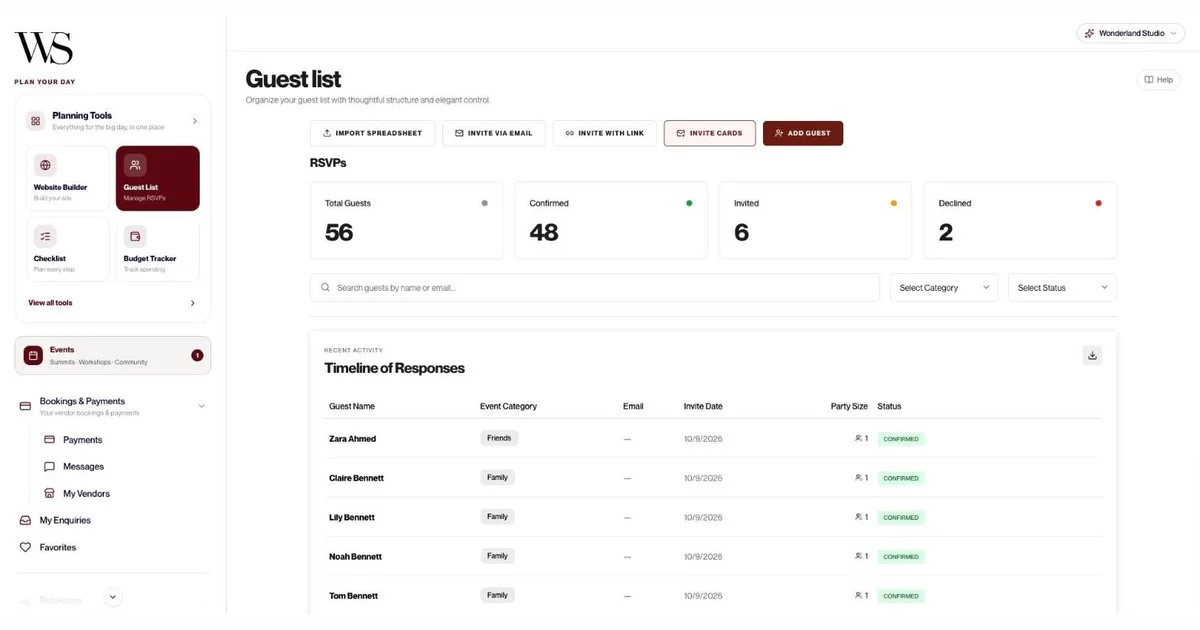
Task: Click the search magnifier icon
Action: (x=326, y=288)
